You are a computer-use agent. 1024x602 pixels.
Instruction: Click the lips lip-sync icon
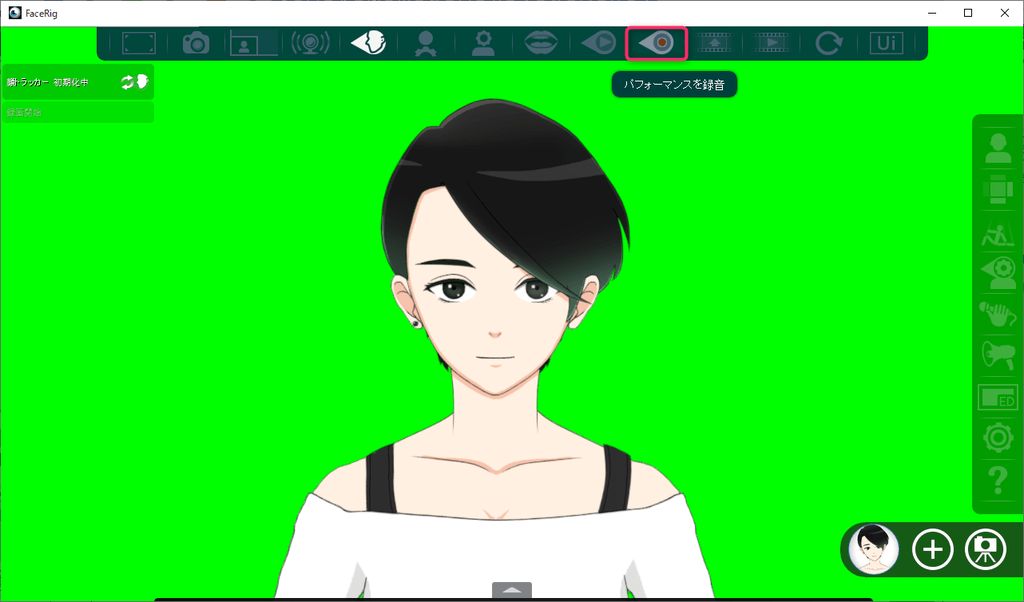tap(541, 43)
